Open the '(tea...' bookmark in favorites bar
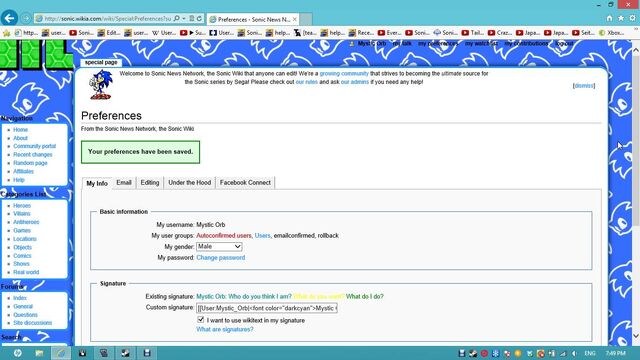The width and height of the screenshot is (640, 360). [x=305, y=33]
